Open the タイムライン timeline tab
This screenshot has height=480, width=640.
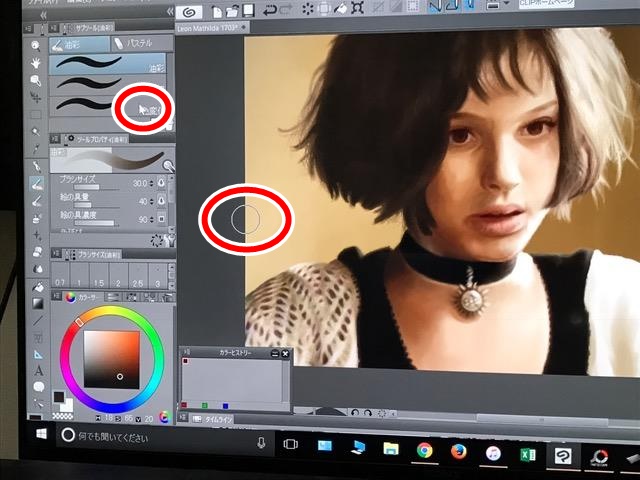[x=212, y=419]
